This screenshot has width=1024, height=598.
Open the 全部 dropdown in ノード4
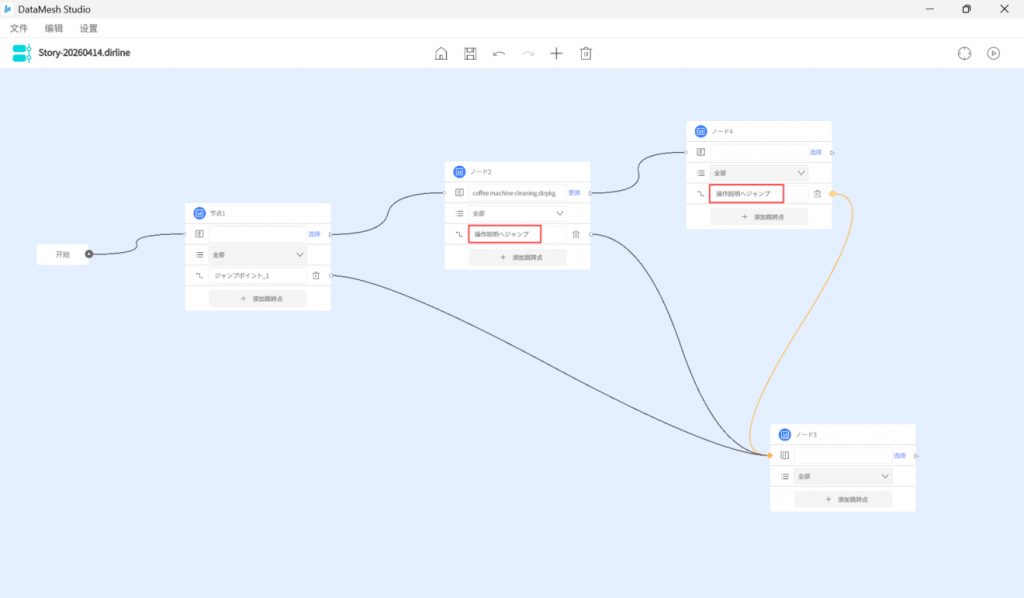pos(758,173)
